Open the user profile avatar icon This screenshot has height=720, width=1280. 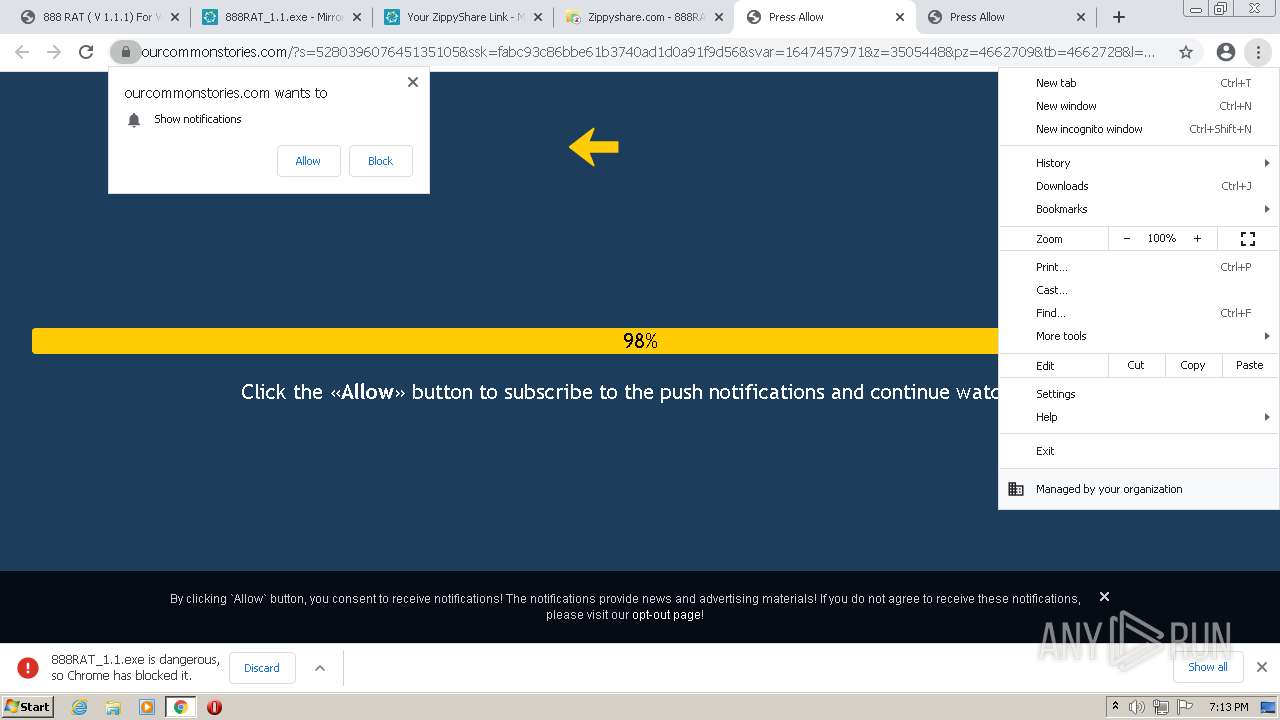(1226, 52)
